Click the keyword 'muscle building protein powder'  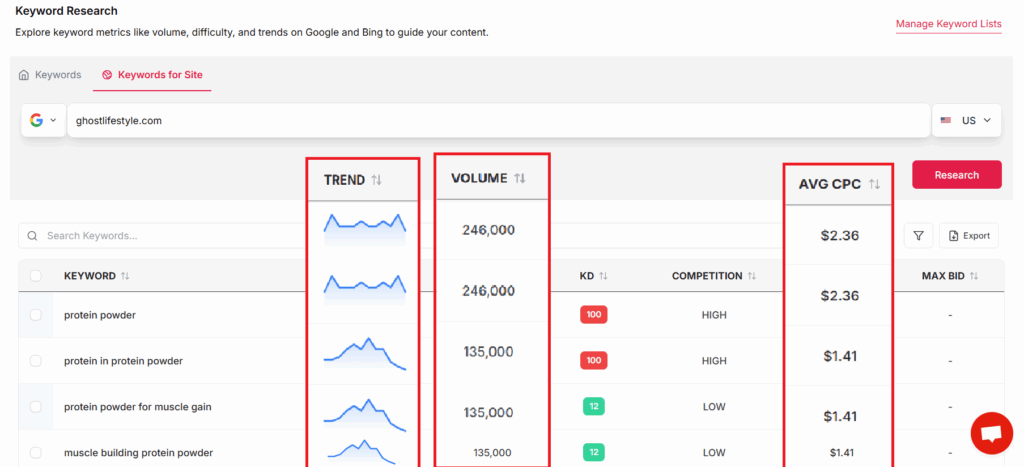[138, 452]
